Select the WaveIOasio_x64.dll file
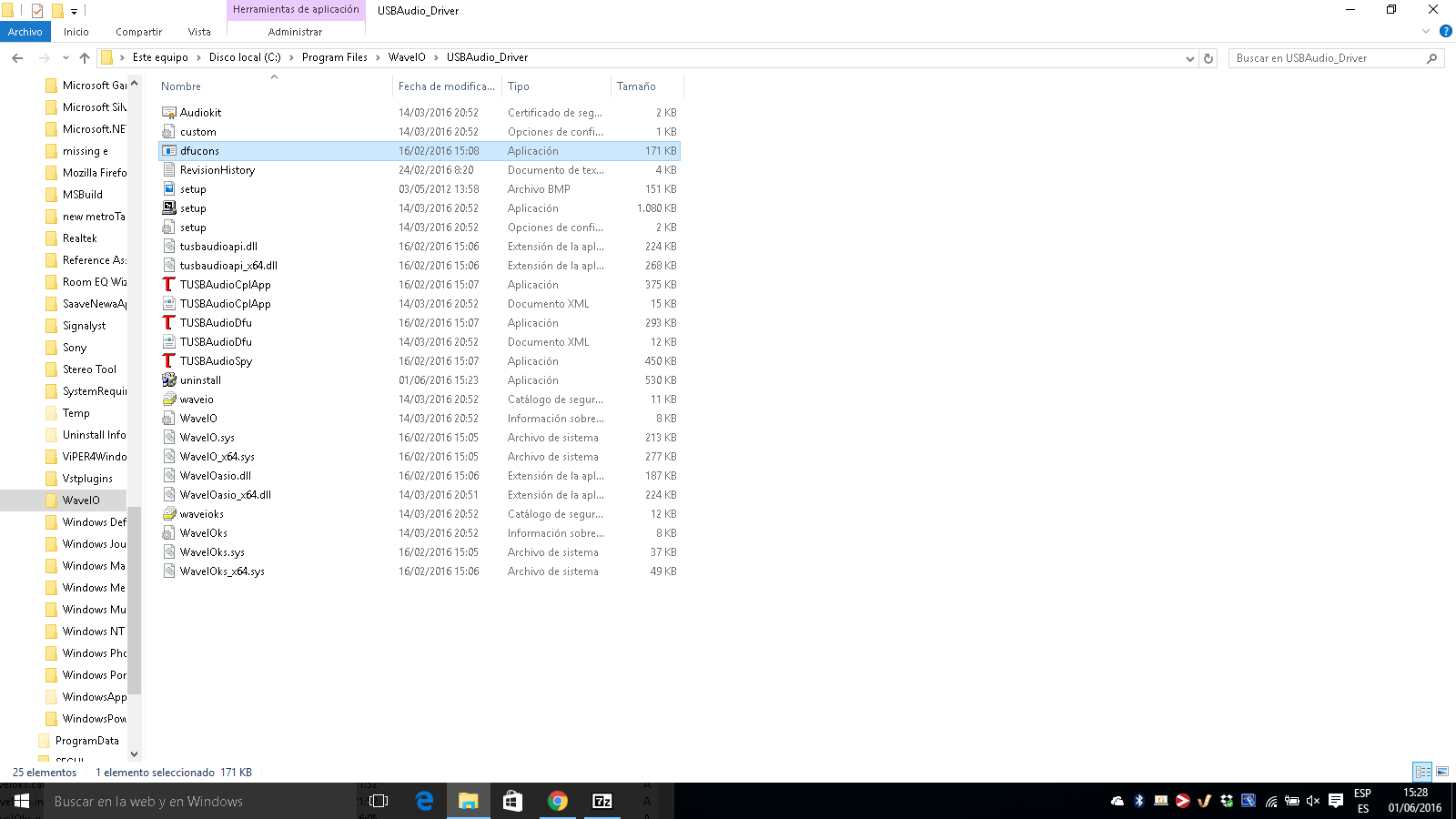The height and width of the screenshot is (819, 1456). 225,495
